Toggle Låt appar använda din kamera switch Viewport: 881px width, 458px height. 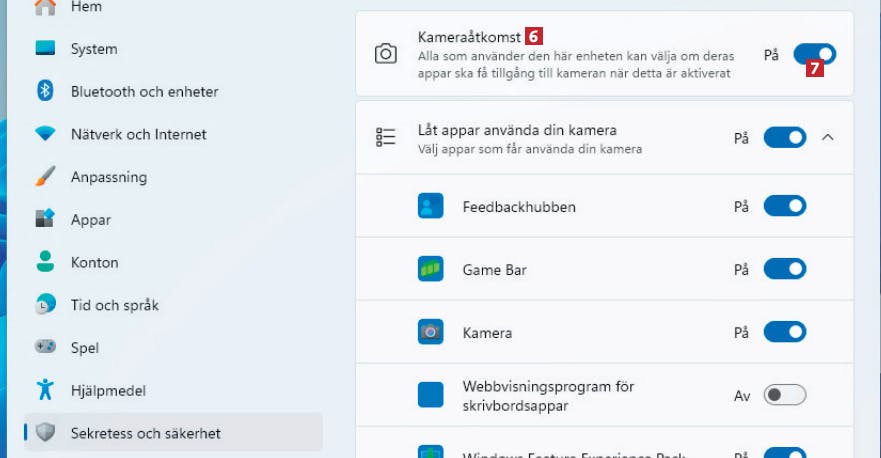pos(785,138)
